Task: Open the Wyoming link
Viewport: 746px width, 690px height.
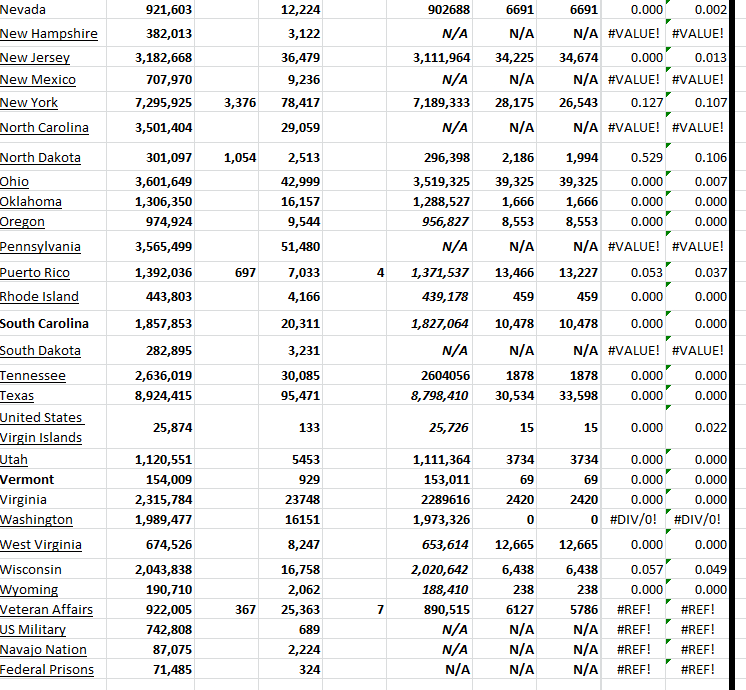Action: tap(29, 589)
